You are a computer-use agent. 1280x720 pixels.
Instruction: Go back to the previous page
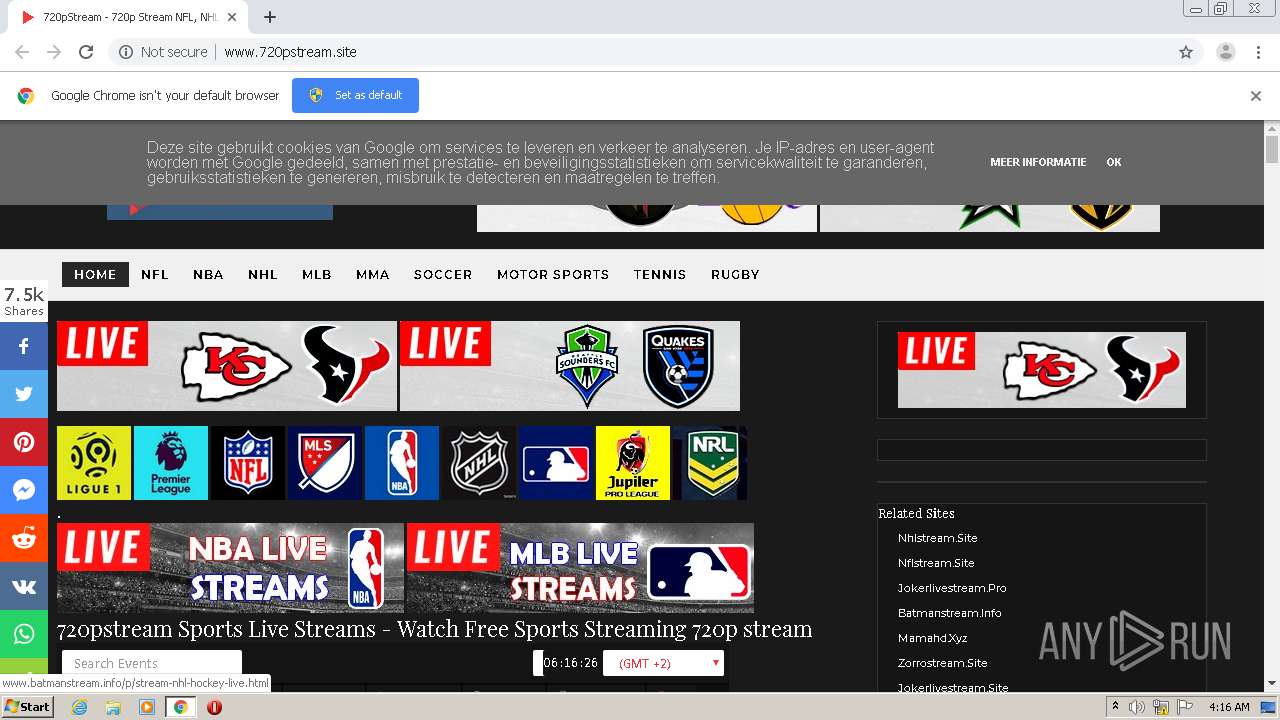tap(22, 52)
